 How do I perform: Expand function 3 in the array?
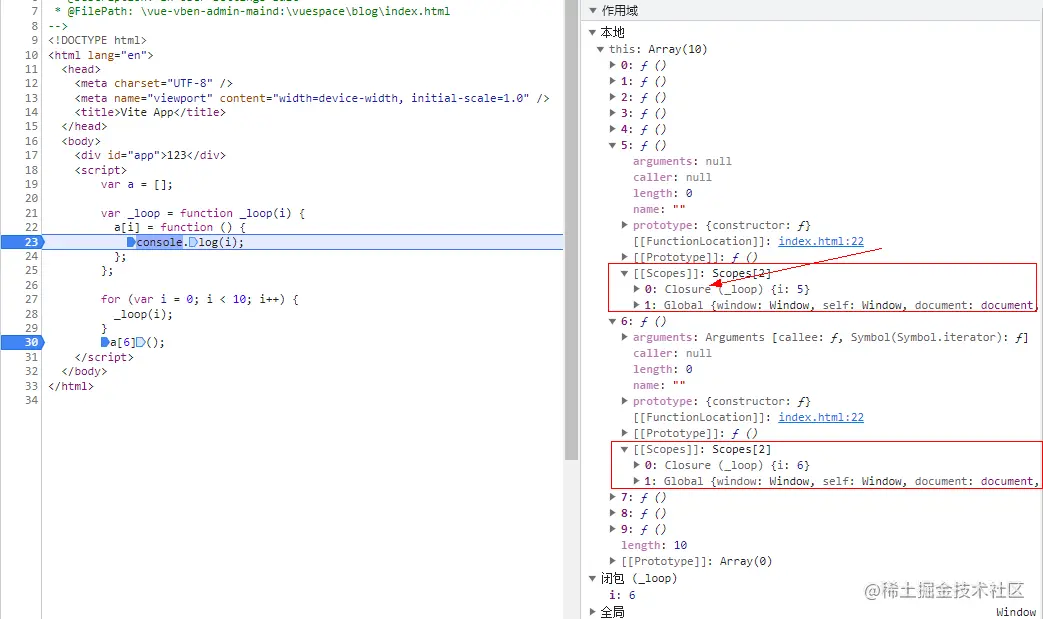(x=613, y=113)
